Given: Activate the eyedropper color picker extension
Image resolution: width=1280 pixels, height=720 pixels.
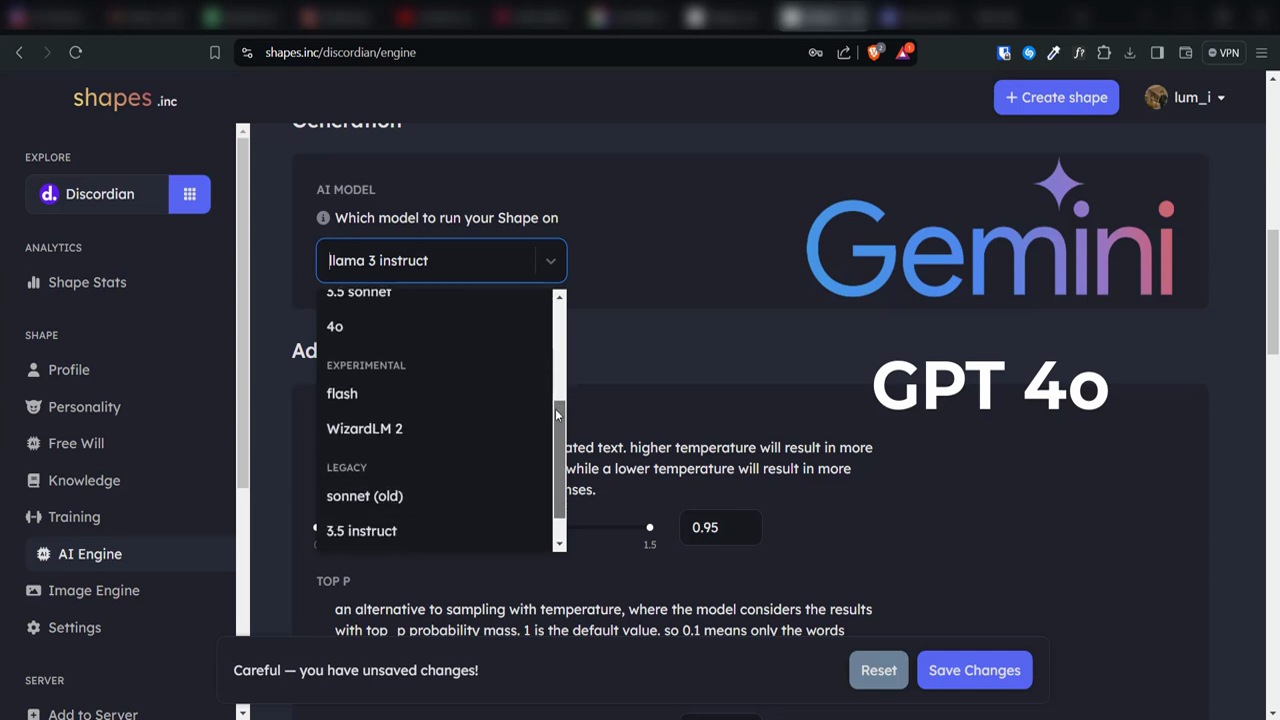Looking at the screenshot, I should click(x=1053, y=53).
